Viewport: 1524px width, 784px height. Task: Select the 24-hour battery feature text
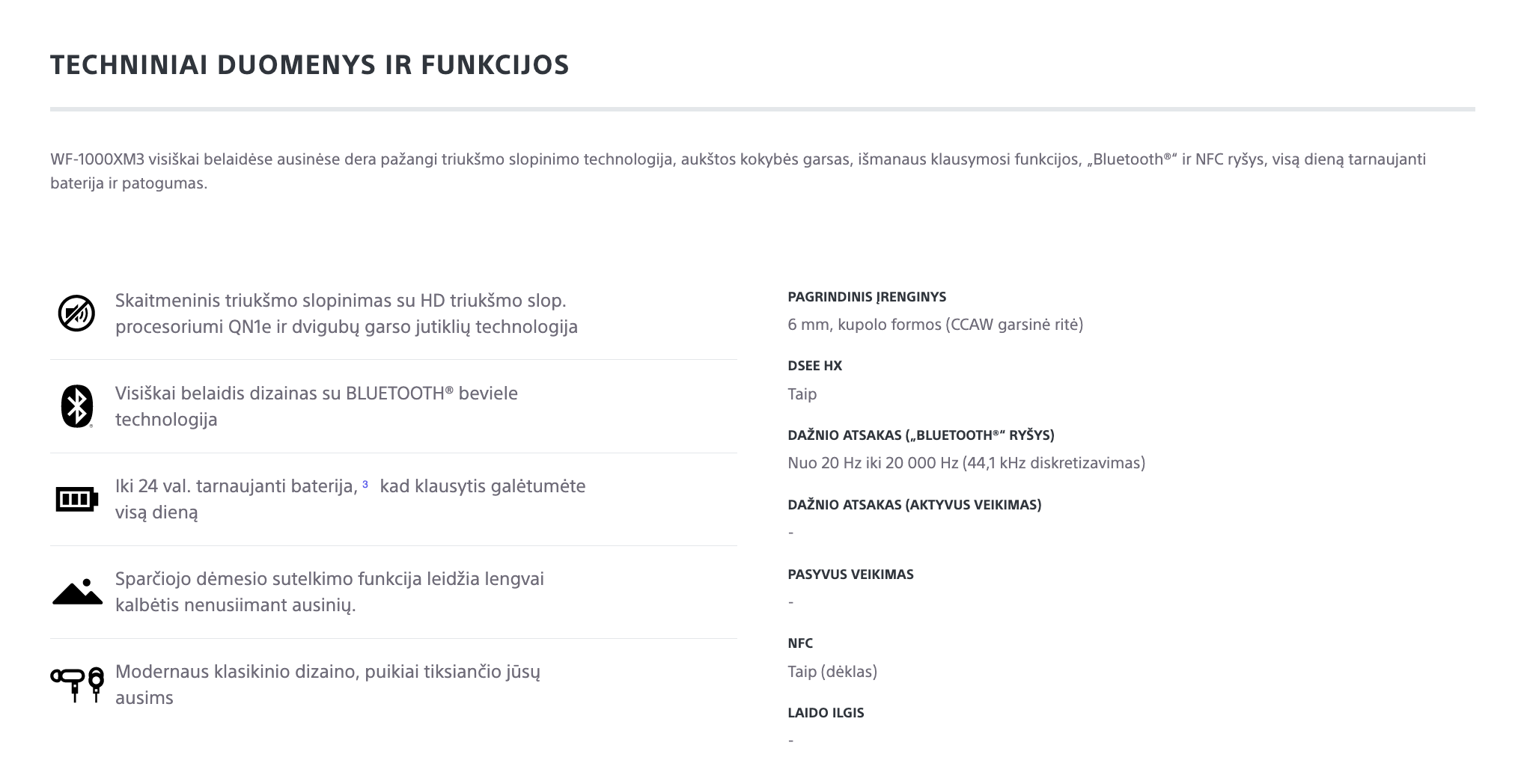(350, 499)
